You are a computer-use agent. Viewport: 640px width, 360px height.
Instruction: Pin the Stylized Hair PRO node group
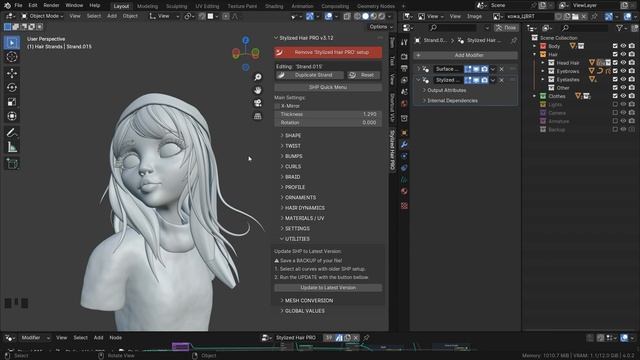[x=366, y=338]
